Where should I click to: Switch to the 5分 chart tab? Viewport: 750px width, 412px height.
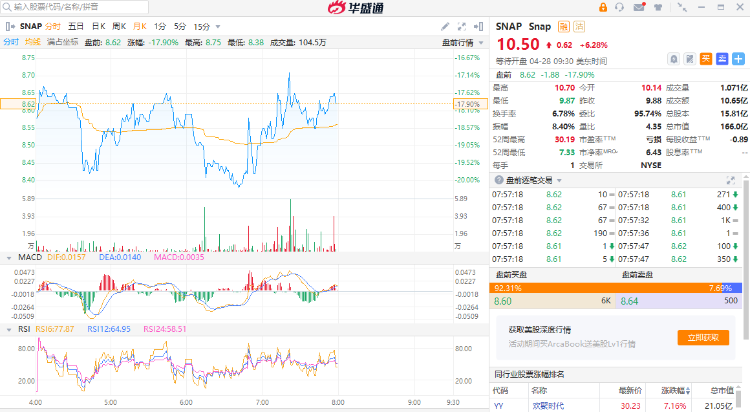(180, 26)
